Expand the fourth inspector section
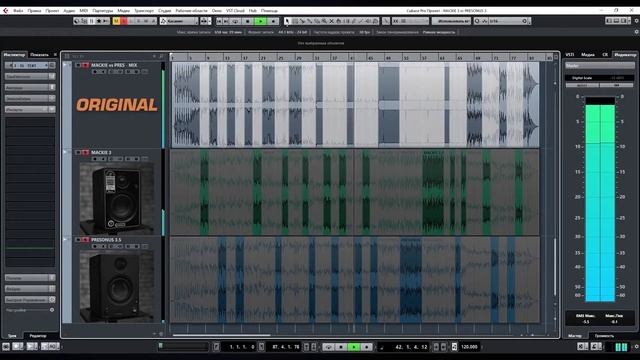The width and height of the screenshot is (640, 360). point(29,98)
